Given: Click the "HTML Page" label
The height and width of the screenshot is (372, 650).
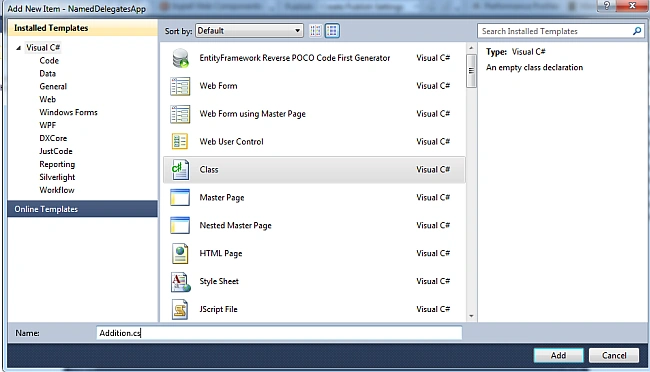Looking at the screenshot, I should tap(221, 253).
